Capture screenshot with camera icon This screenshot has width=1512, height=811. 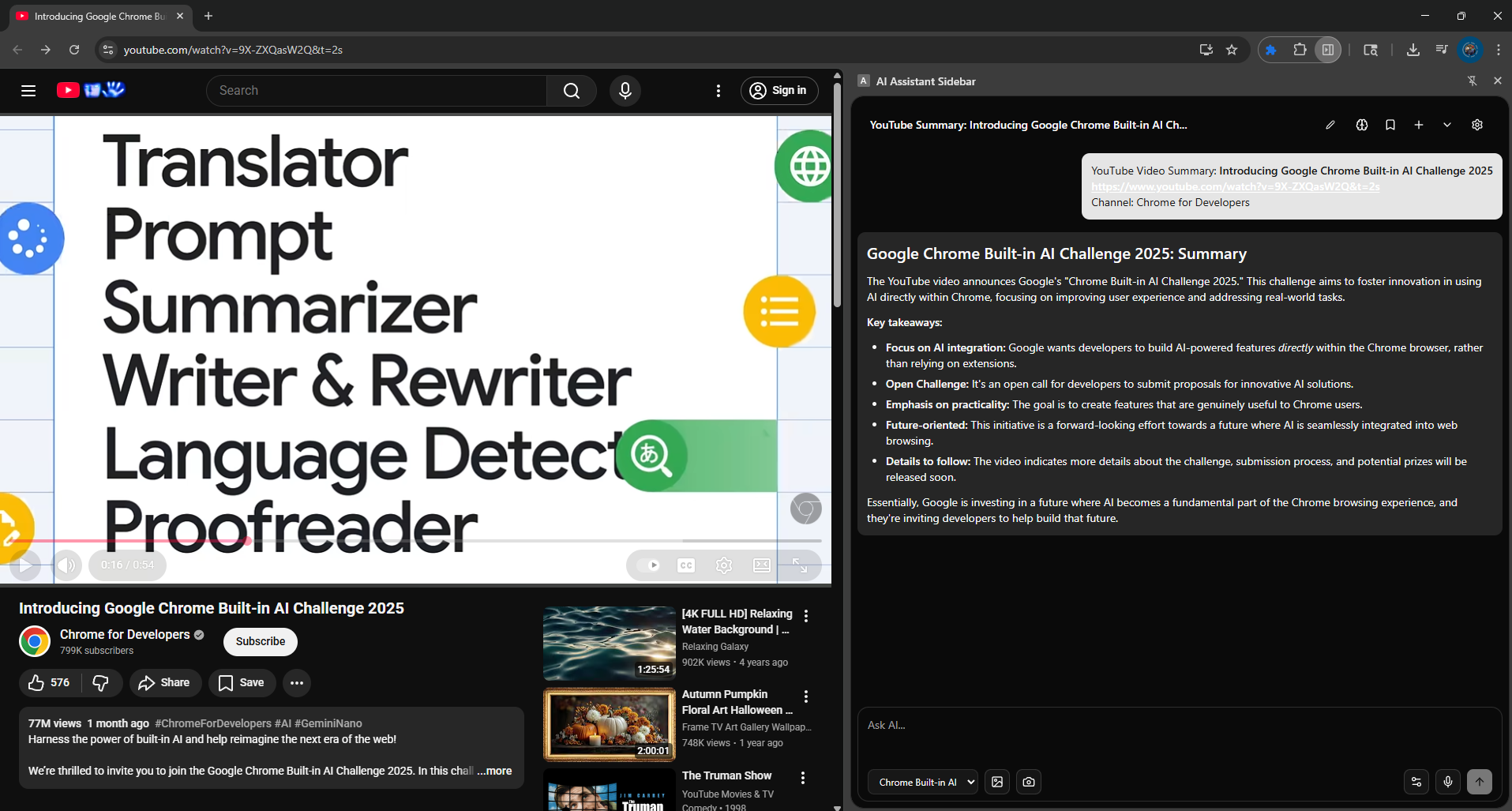(1029, 782)
